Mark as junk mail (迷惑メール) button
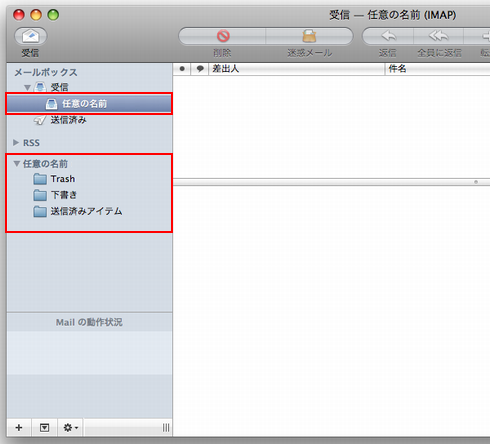Screen dimensions: 490x444 (309, 36)
